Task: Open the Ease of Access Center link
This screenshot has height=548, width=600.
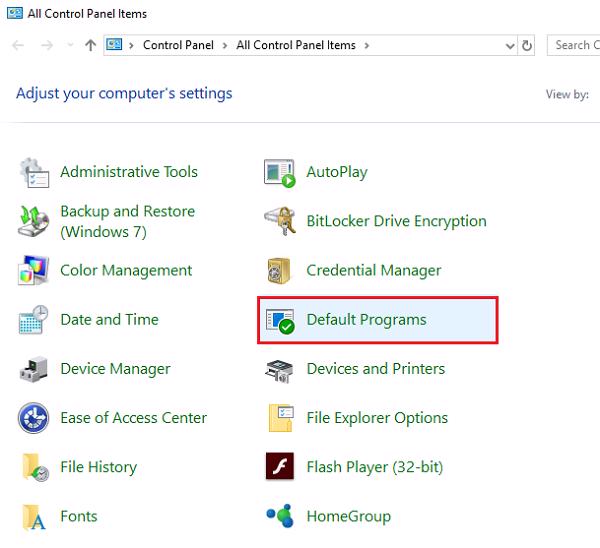Action: 134,418
